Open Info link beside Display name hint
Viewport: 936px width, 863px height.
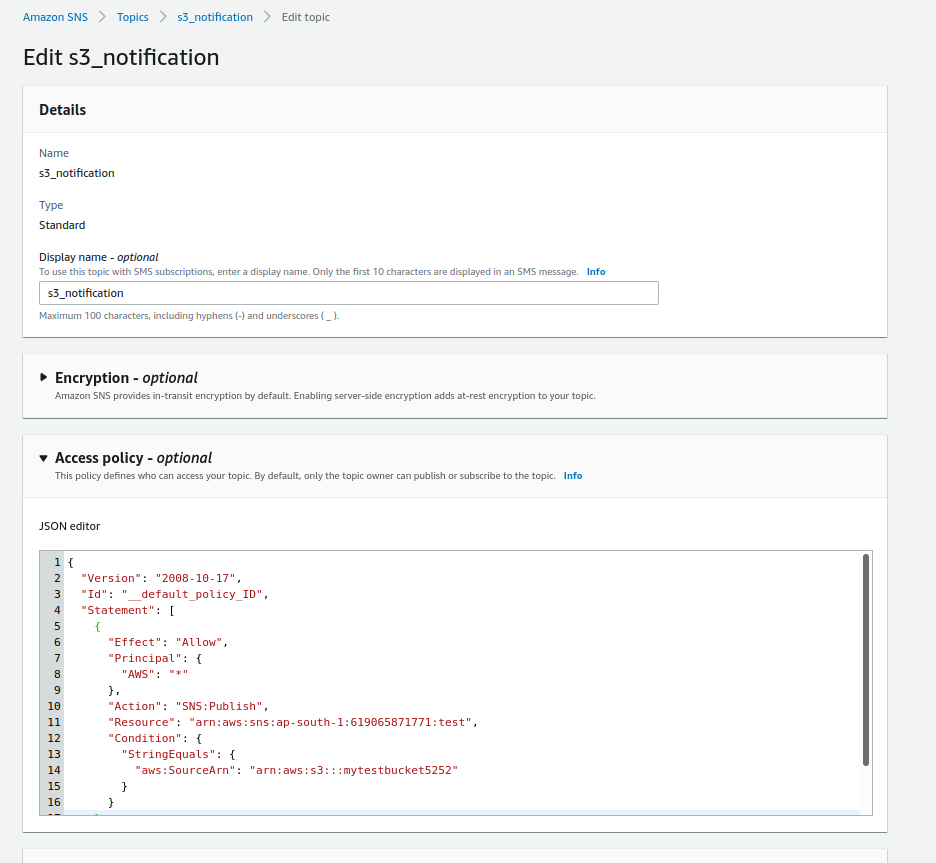[596, 272]
